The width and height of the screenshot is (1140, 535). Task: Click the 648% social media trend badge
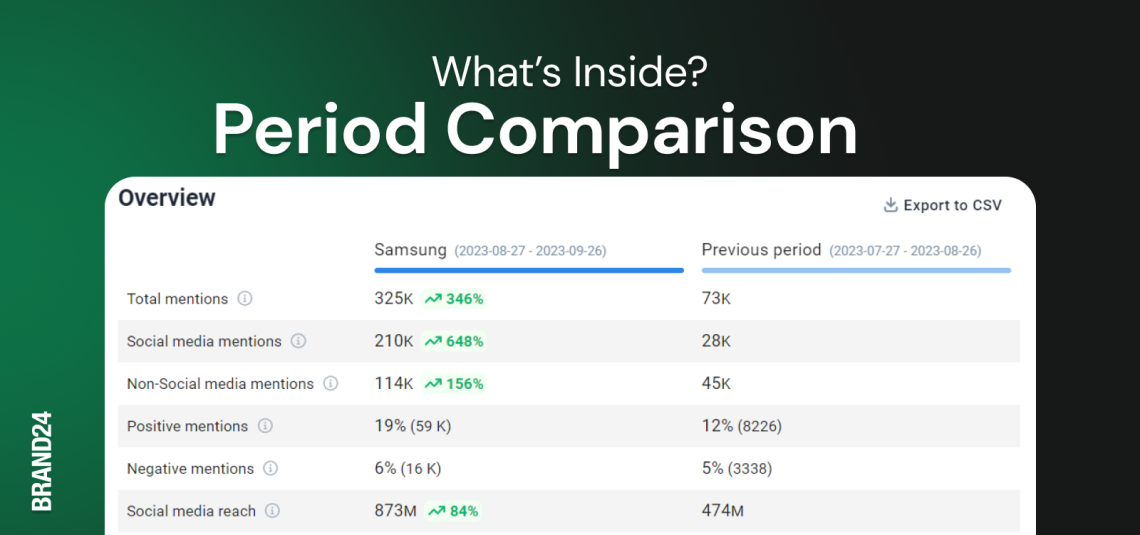[454, 341]
